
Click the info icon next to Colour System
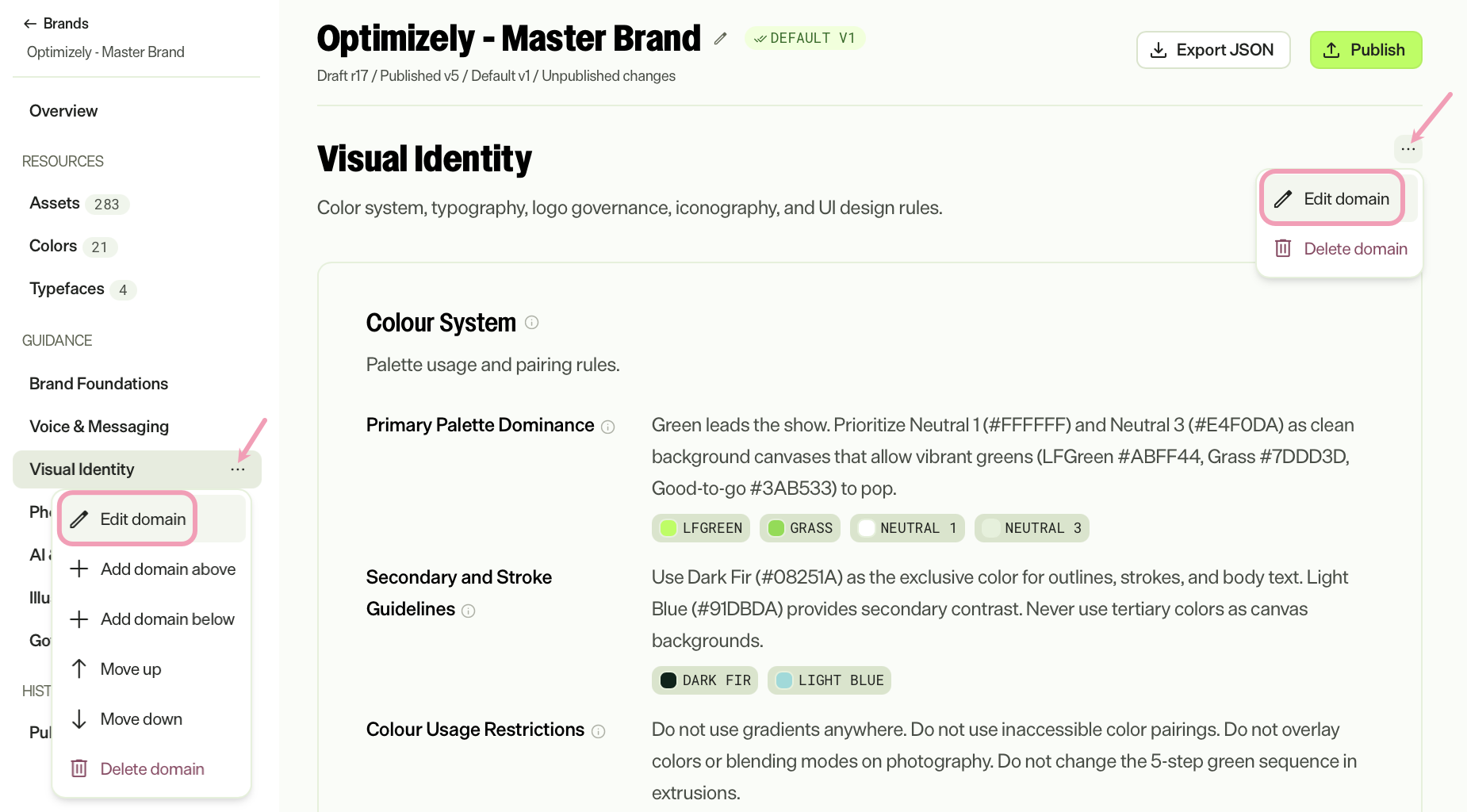coord(532,322)
